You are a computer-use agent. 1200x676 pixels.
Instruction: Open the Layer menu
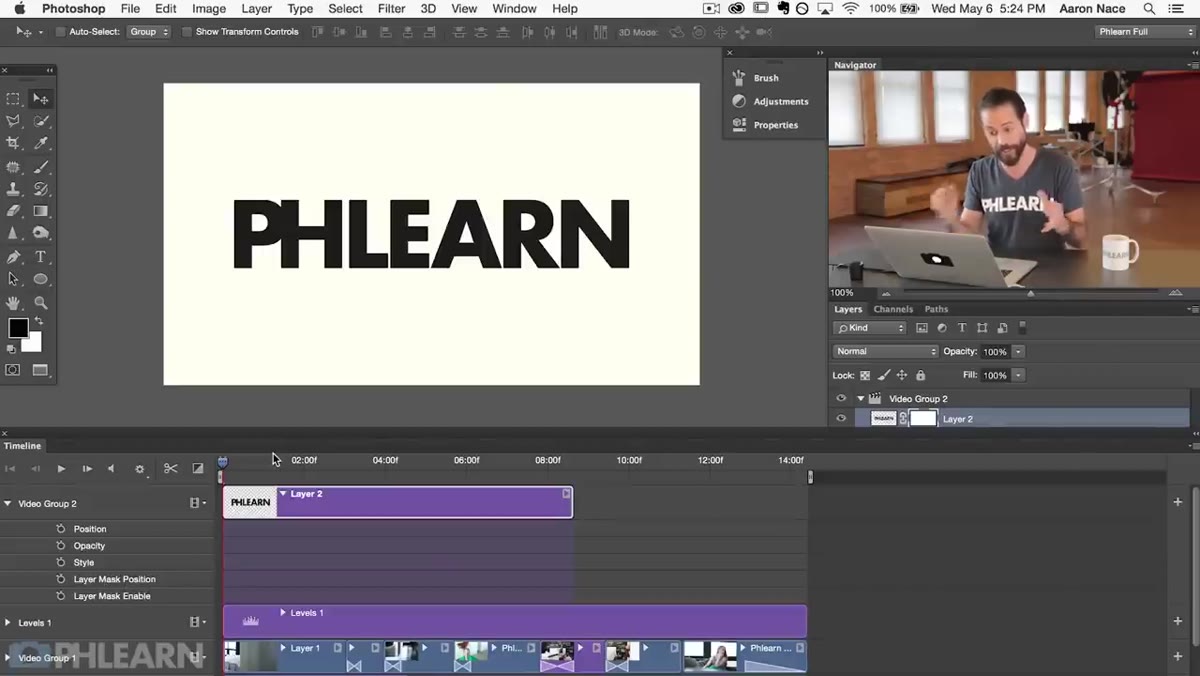coord(256,9)
